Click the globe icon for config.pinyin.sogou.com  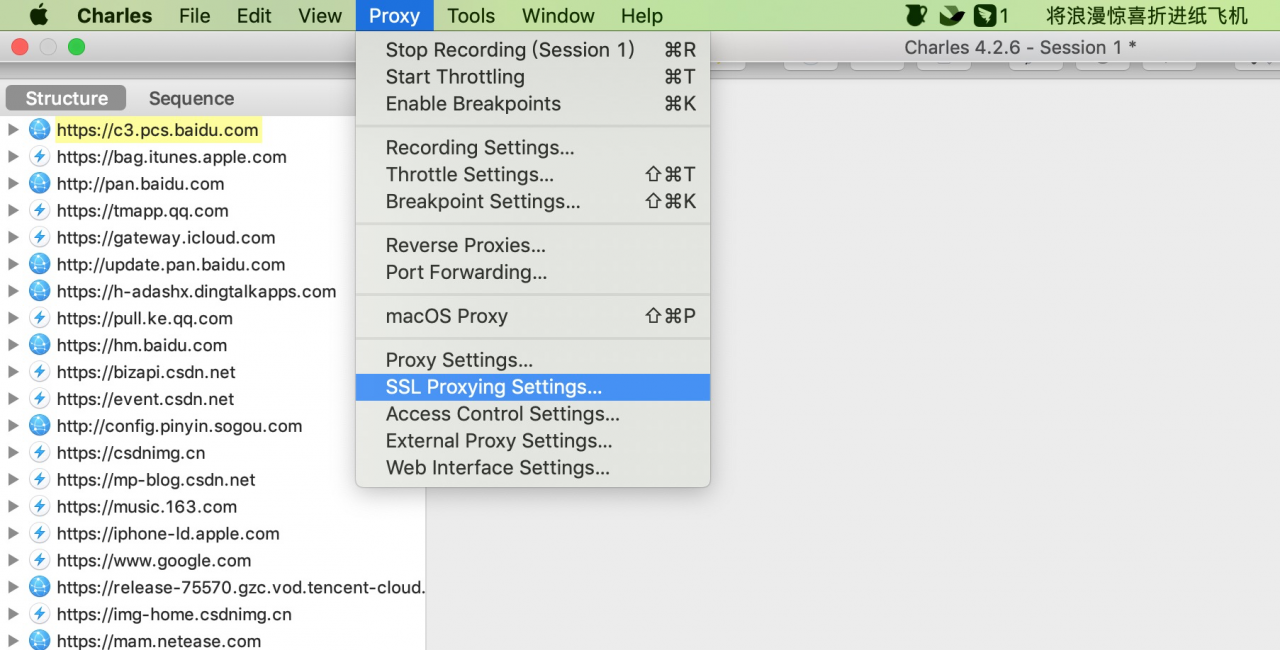pyautogui.click(x=39, y=425)
